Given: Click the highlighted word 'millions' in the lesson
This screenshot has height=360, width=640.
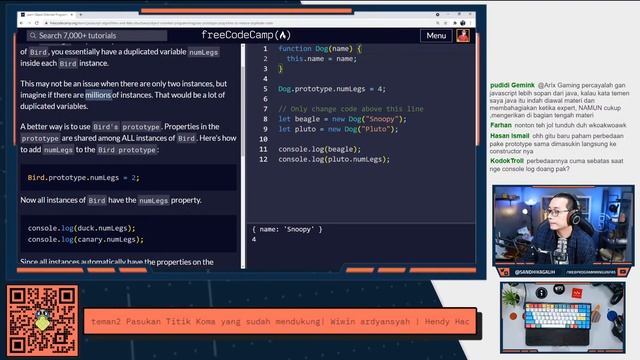Looking at the screenshot, I should (98, 95).
